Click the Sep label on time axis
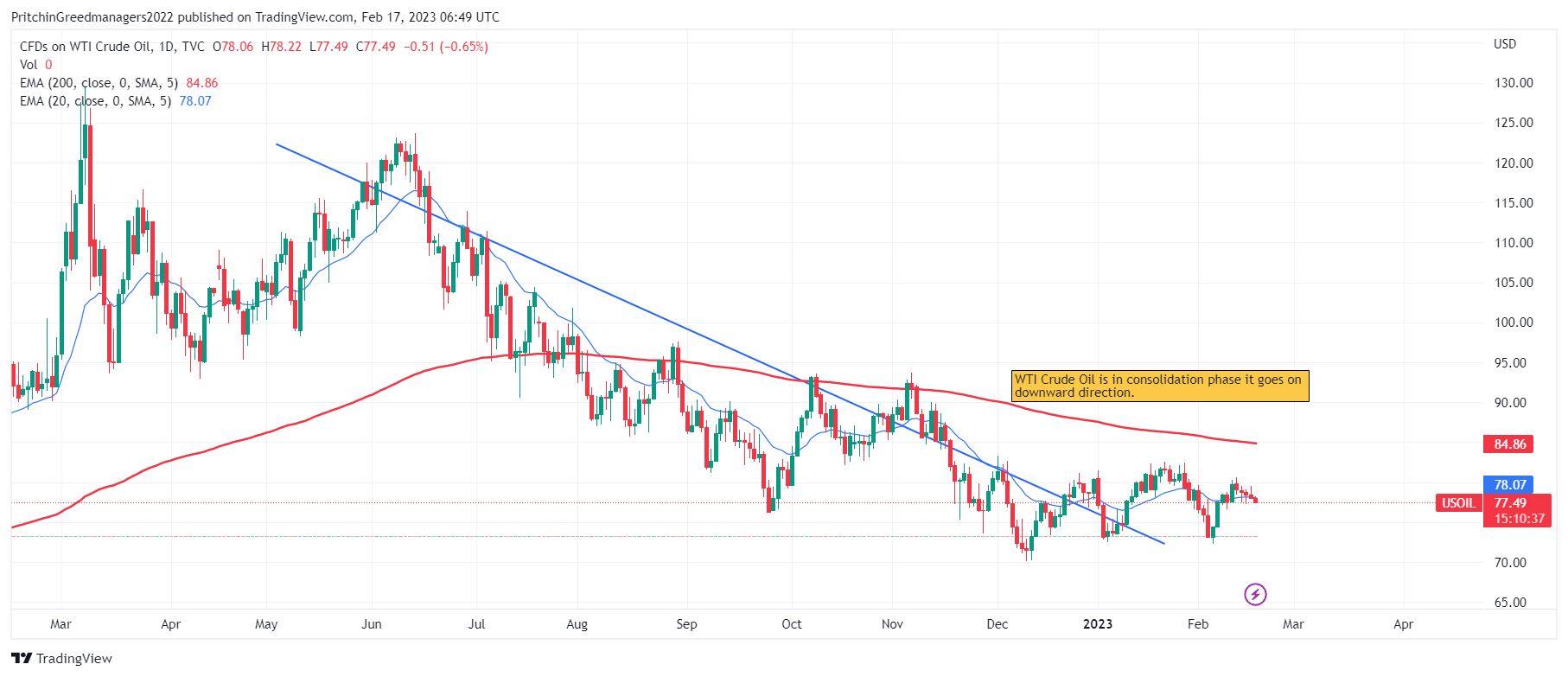The image size is (1568, 677). [x=686, y=624]
